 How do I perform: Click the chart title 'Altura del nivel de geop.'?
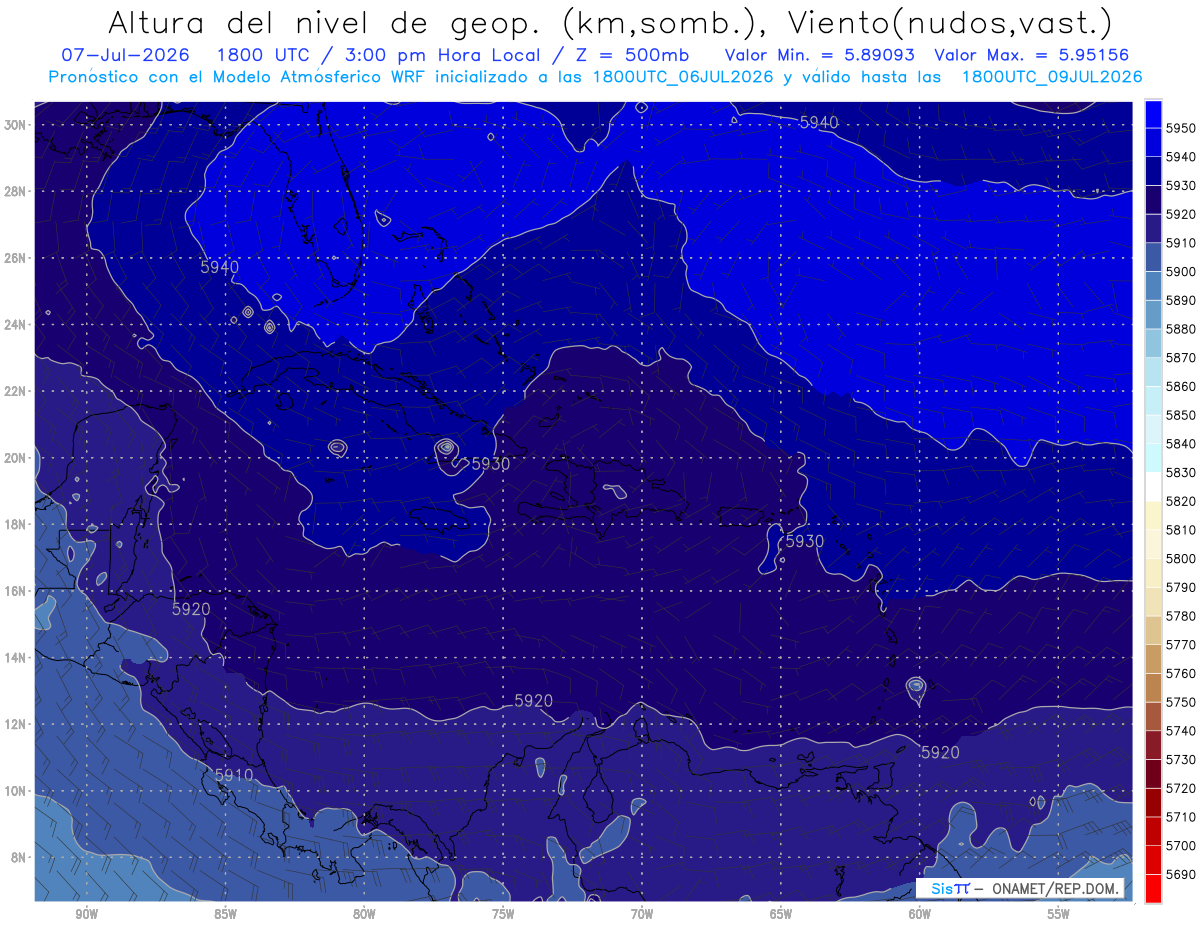point(325,22)
